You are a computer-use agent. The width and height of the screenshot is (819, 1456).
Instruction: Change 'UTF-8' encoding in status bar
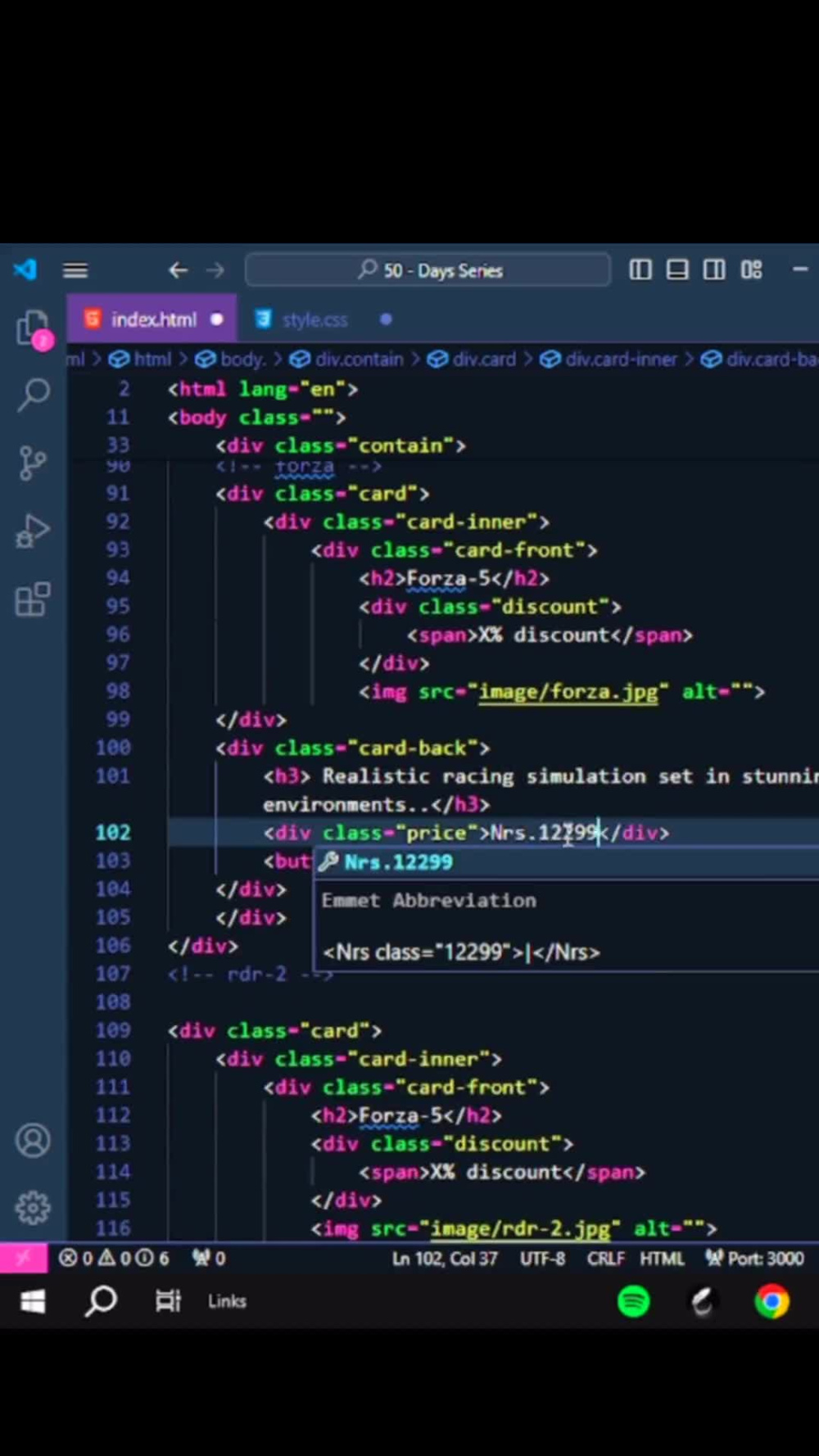pos(542,1259)
